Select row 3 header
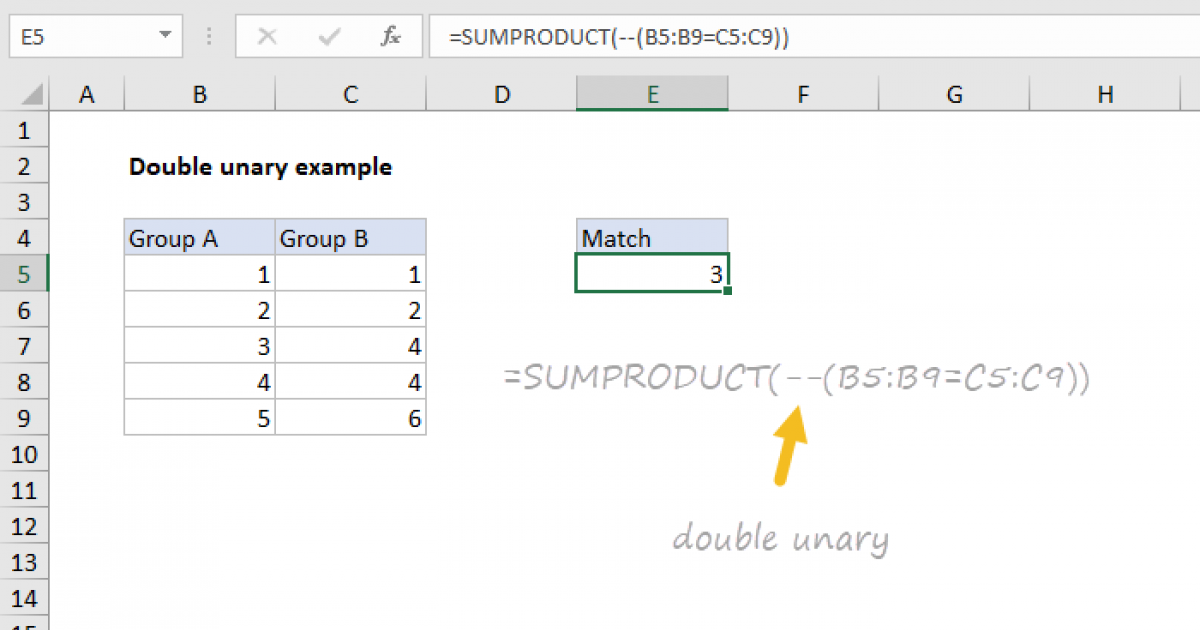Image resolution: width=1200 pixels, height=630 pixels. 25,202
